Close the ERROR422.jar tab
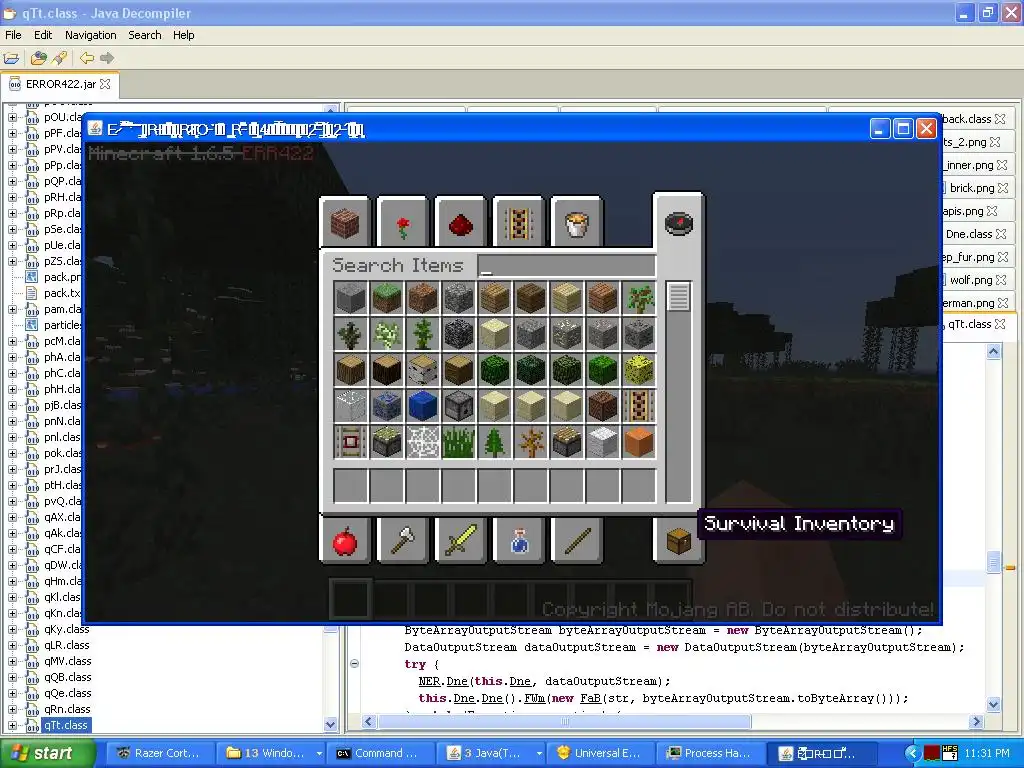Screen dimensions: 1024x768 (x=105, y=84)
